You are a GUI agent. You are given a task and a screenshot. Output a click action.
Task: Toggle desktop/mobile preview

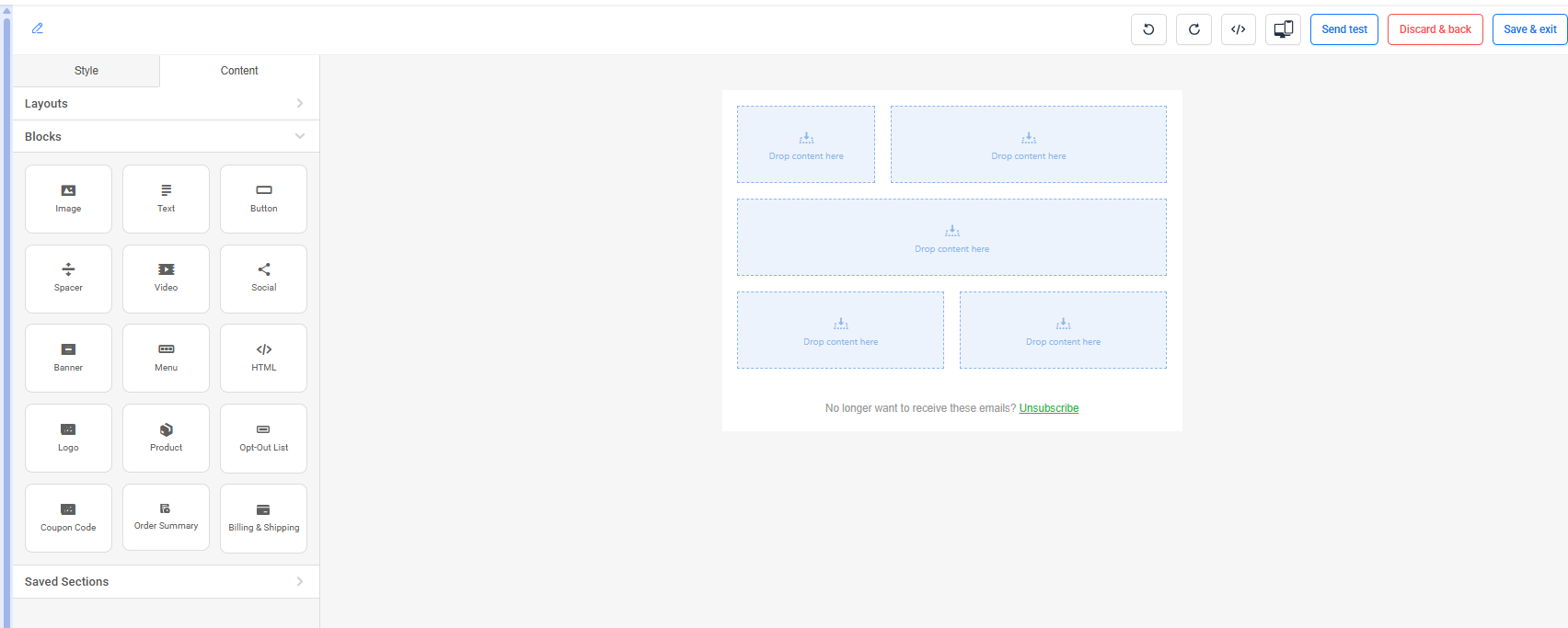(x=1283, y=29)
